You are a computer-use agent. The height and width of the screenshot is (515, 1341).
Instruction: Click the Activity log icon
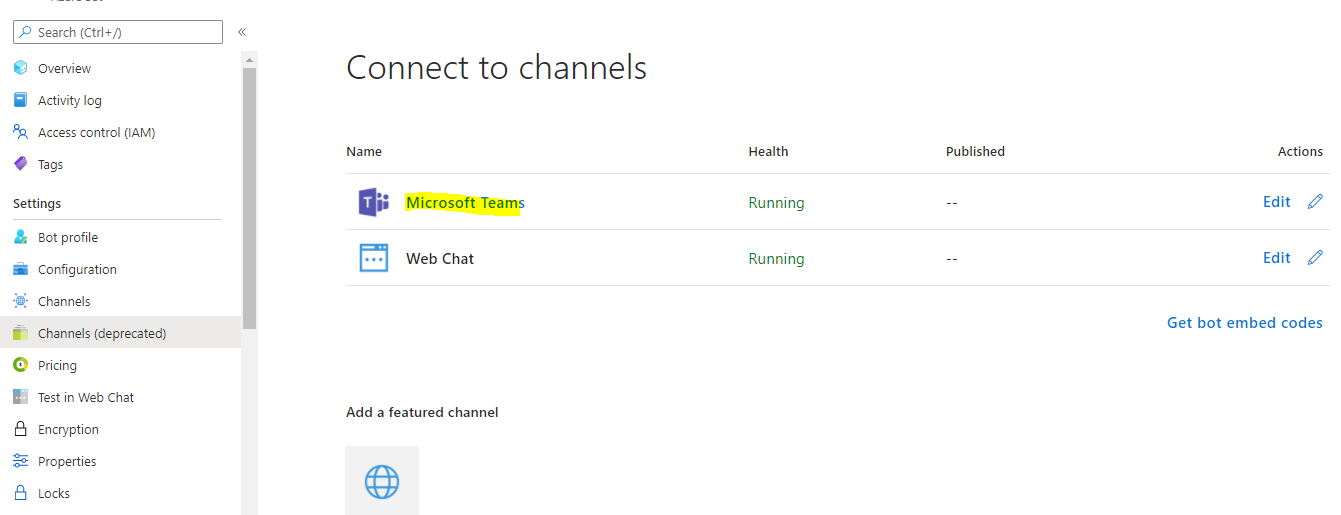click(20, 100)
